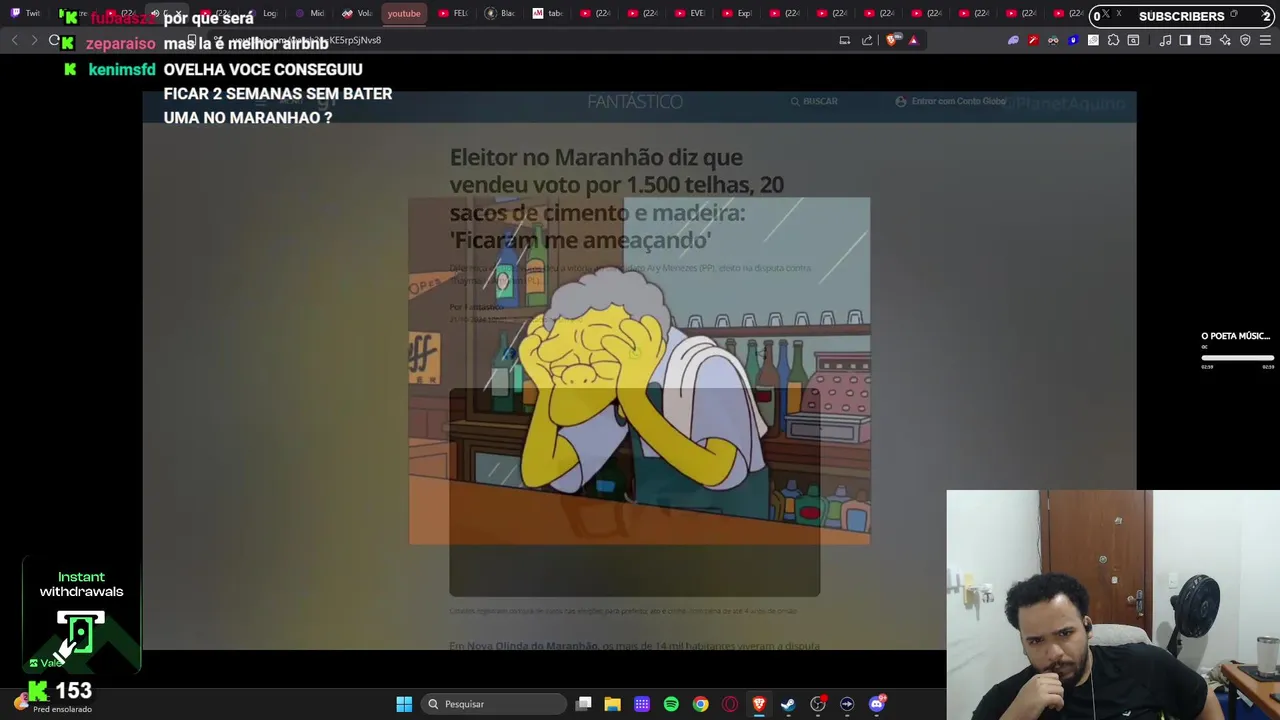Image resolution: width=1280 pixels, height=720 pixels.
Task: Switch to the 'FEL' YouTube tab
Action: pos(453,13)
